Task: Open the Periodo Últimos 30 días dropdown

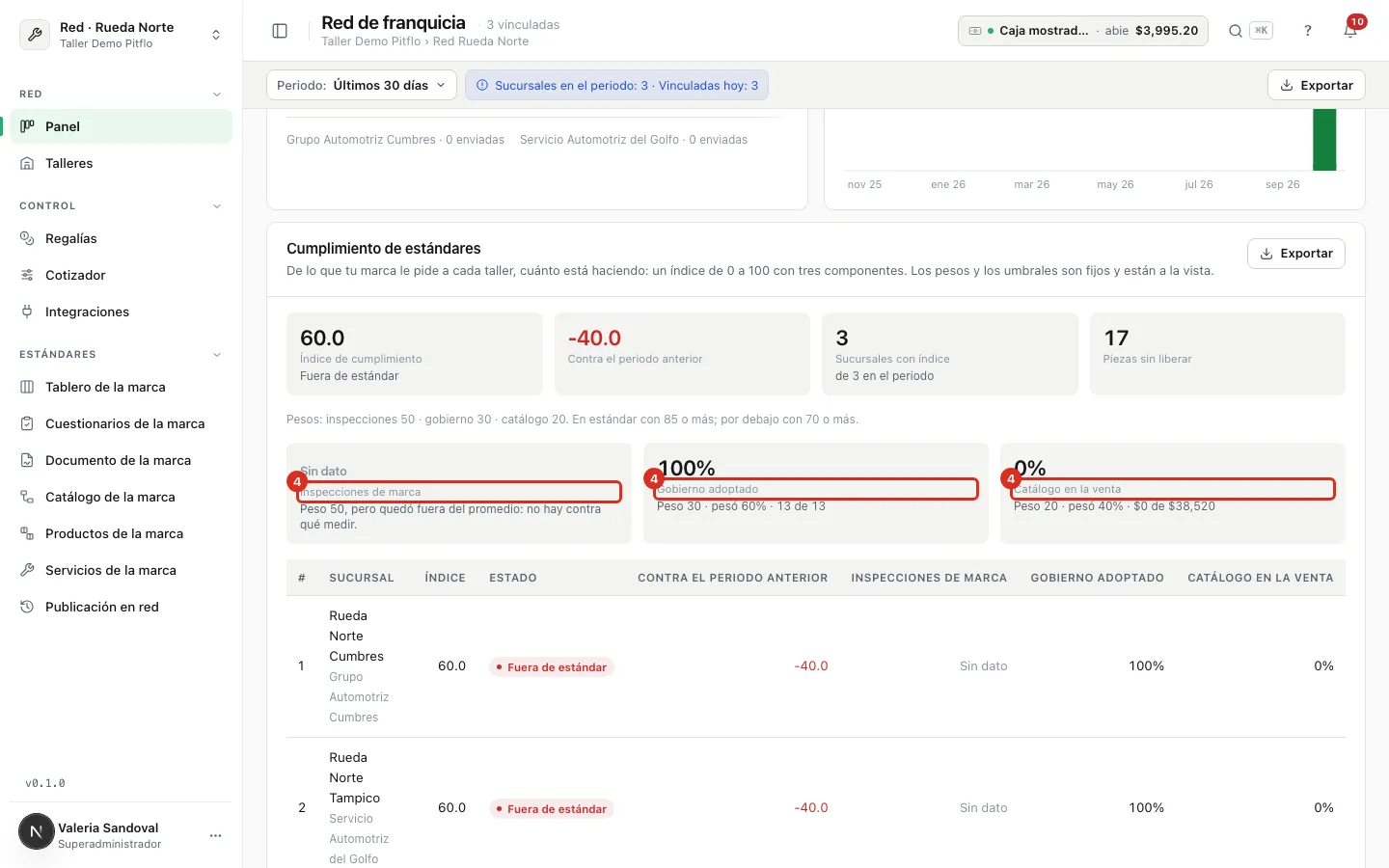Action: 361,85
